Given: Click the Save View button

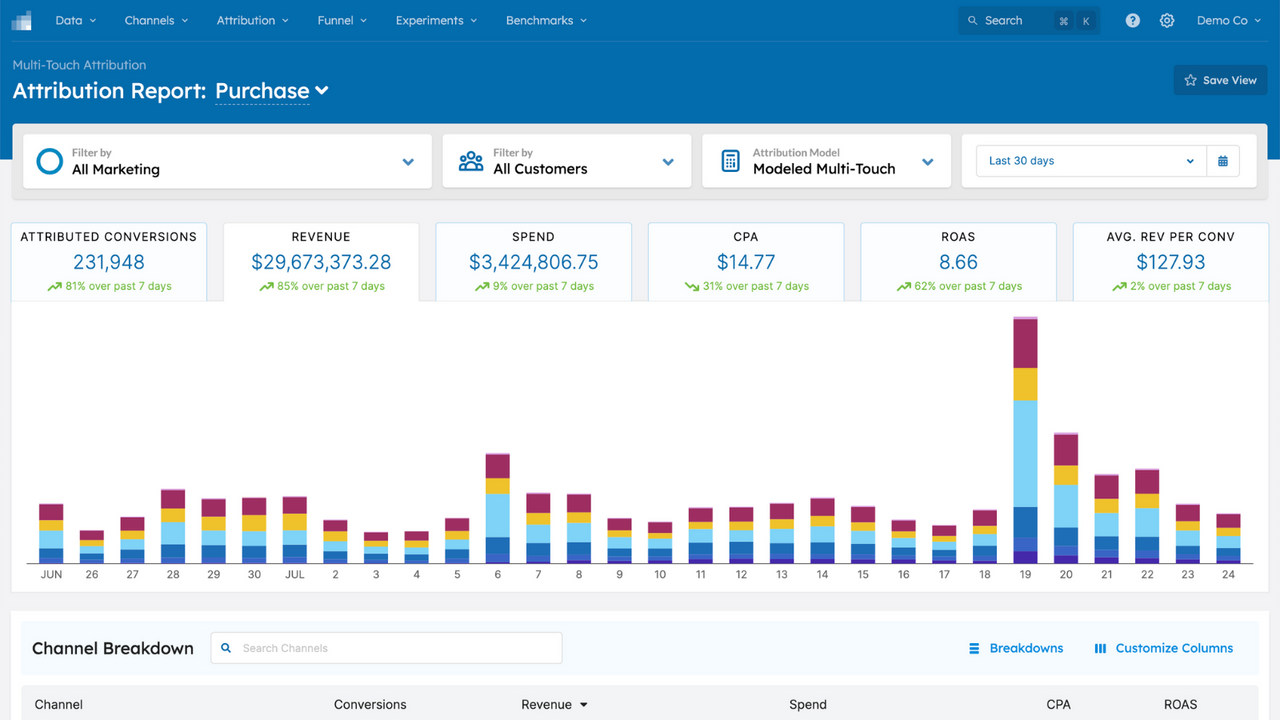Looking at the screenshot, I should click(1220, 80).
